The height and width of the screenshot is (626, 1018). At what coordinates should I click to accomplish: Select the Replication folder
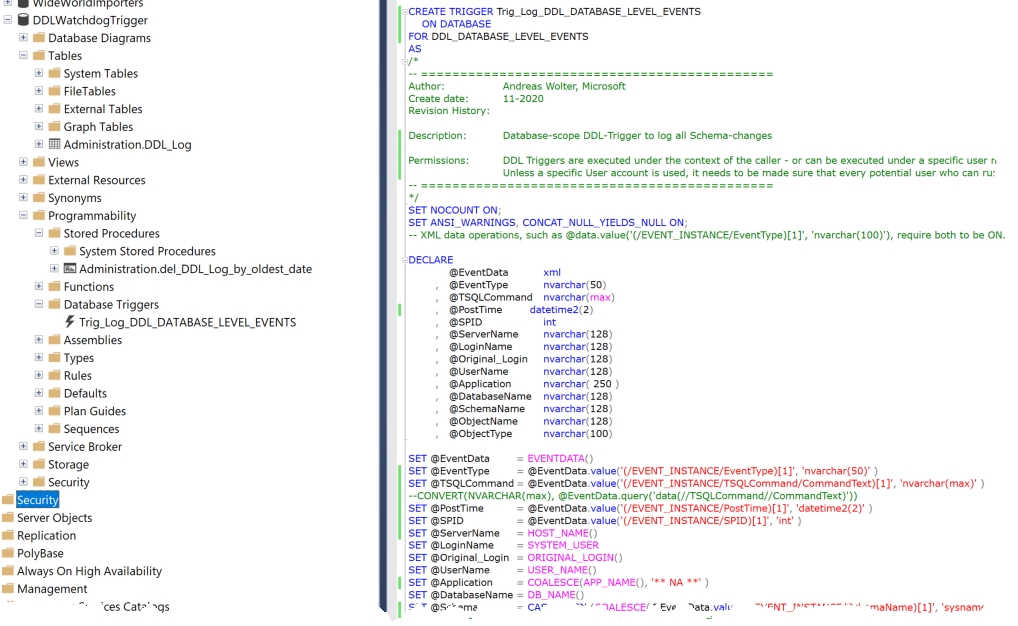coord(46,535)
